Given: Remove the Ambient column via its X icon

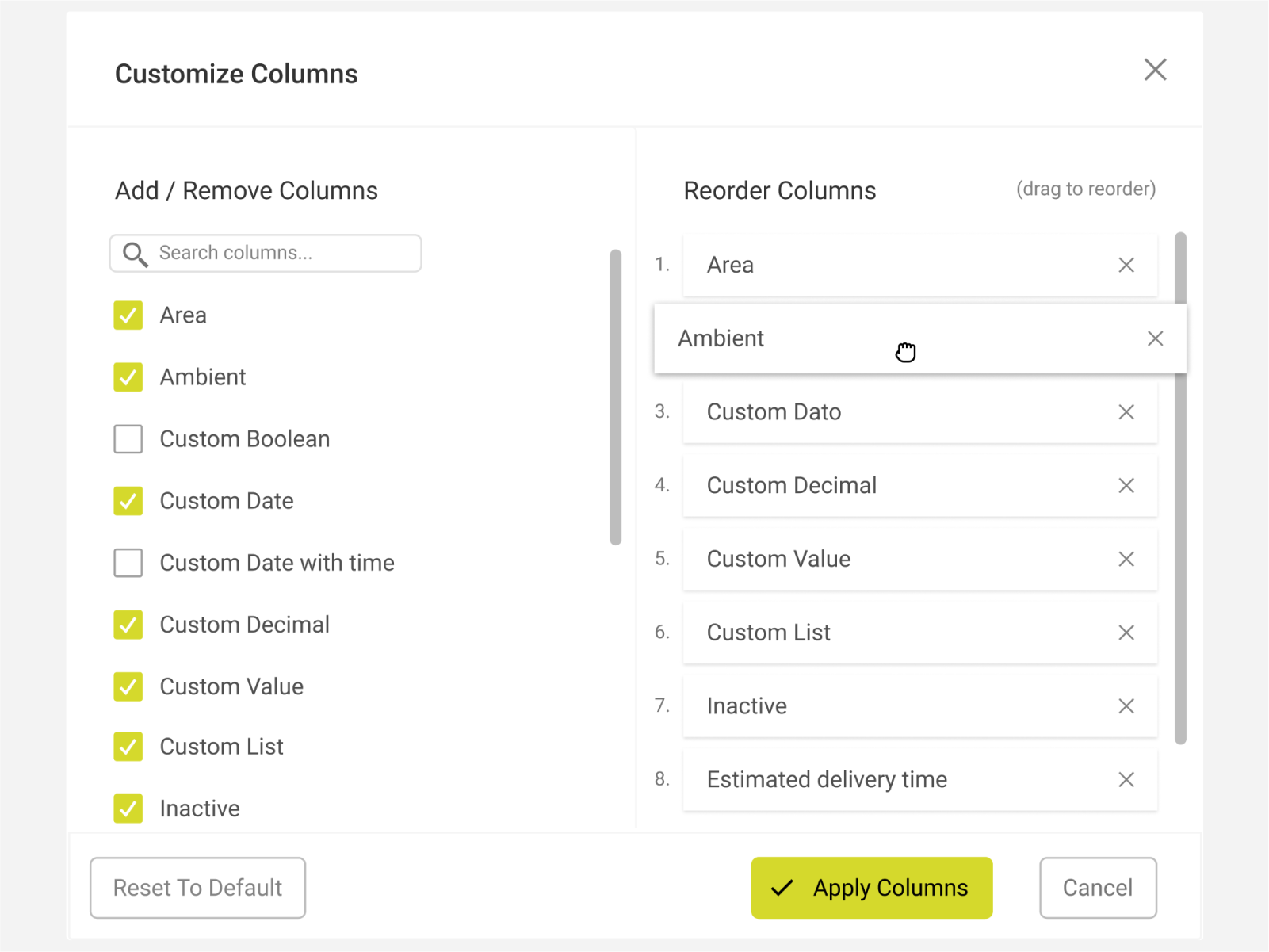Looking at the screenshot, I should (x=1155, y=338).
